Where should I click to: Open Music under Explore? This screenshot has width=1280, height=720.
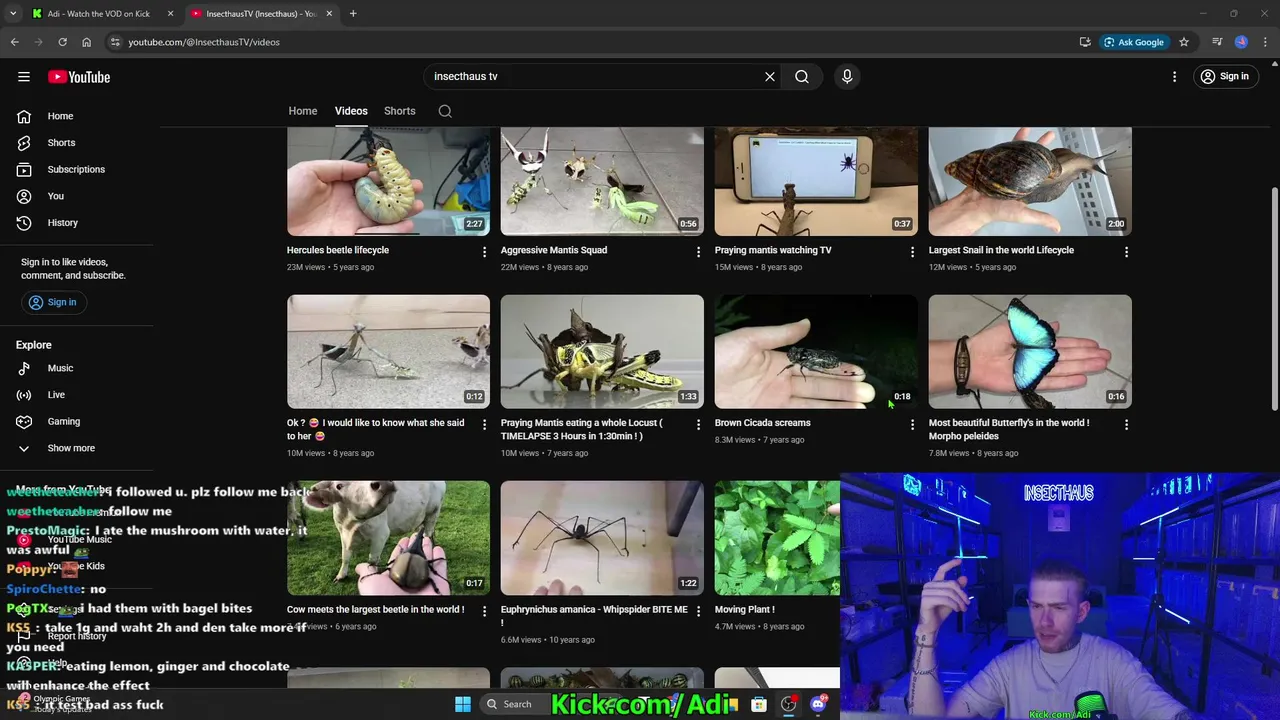click(x=60, y=368)
